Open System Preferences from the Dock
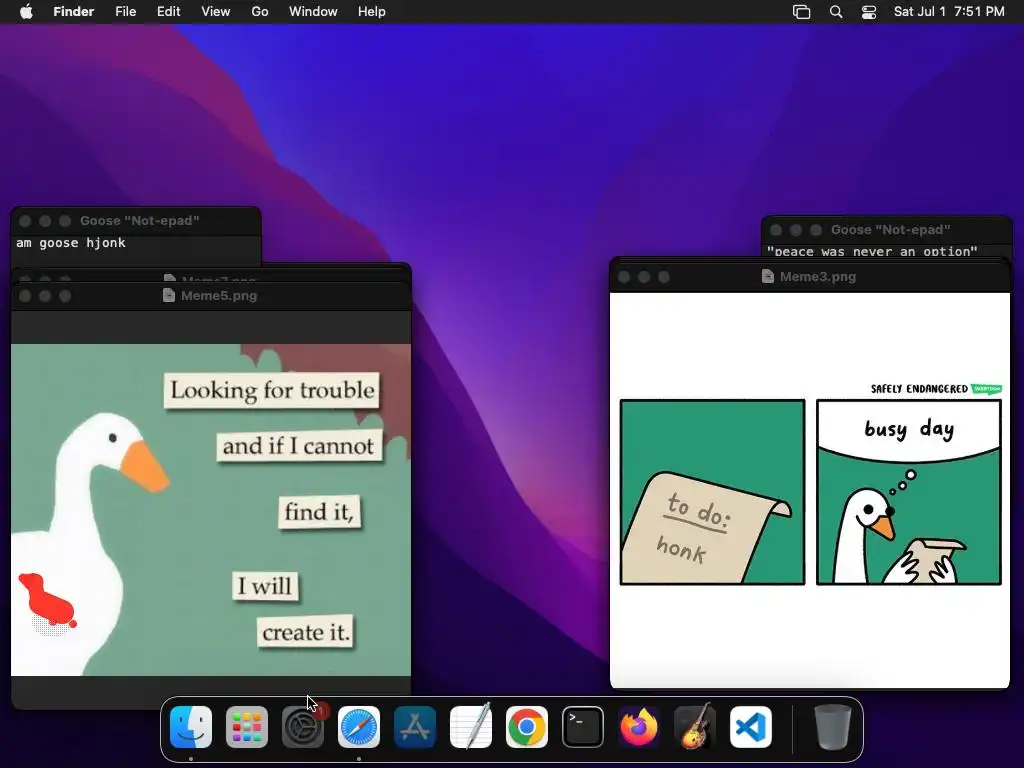This screenshot has width=1024, height=768. pyautogui.click(x=302, y=727)
